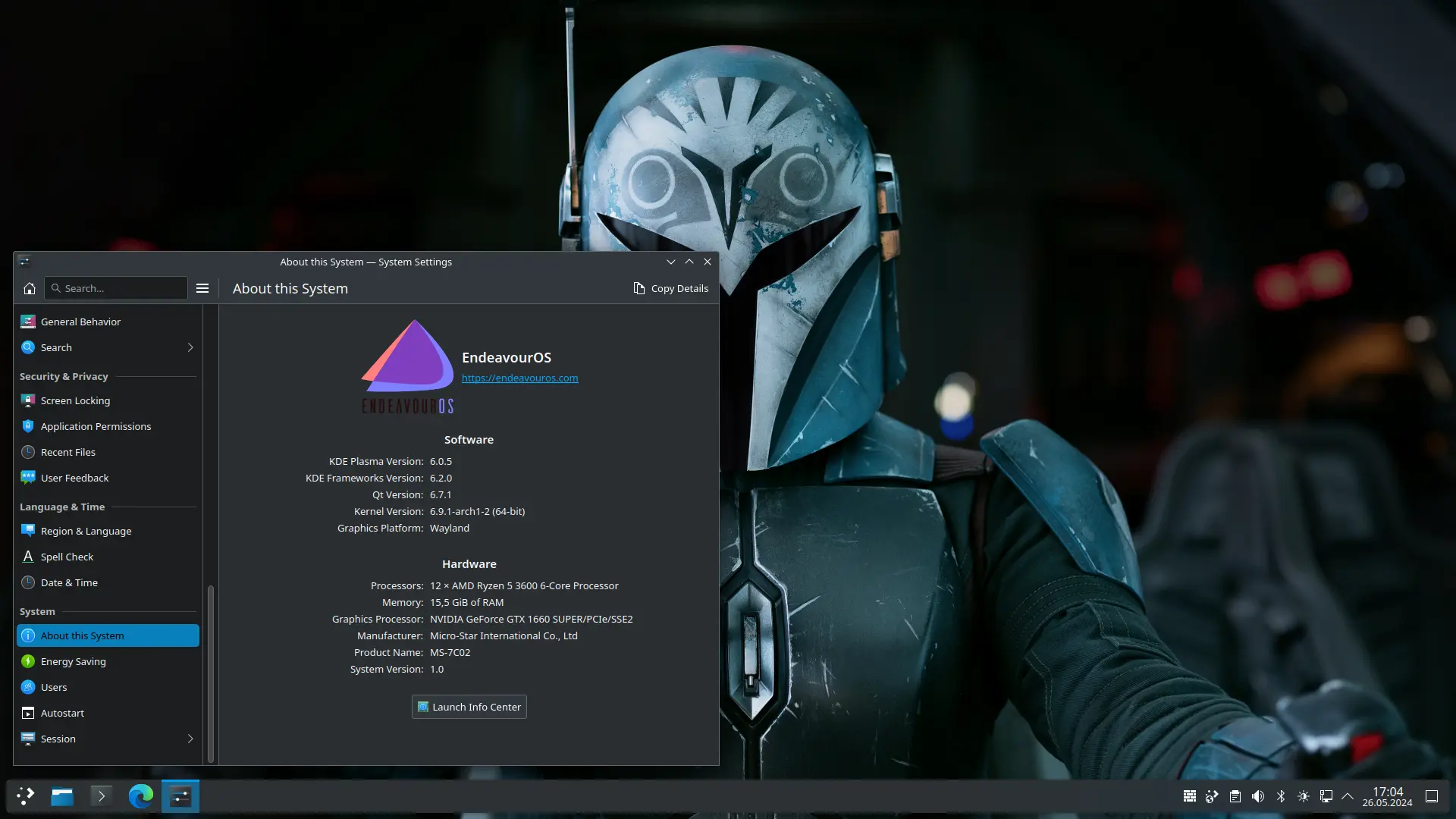Click the EndeavourOS logo image
This screenshot has height=819, width=1456.
[x=408, y=366]
